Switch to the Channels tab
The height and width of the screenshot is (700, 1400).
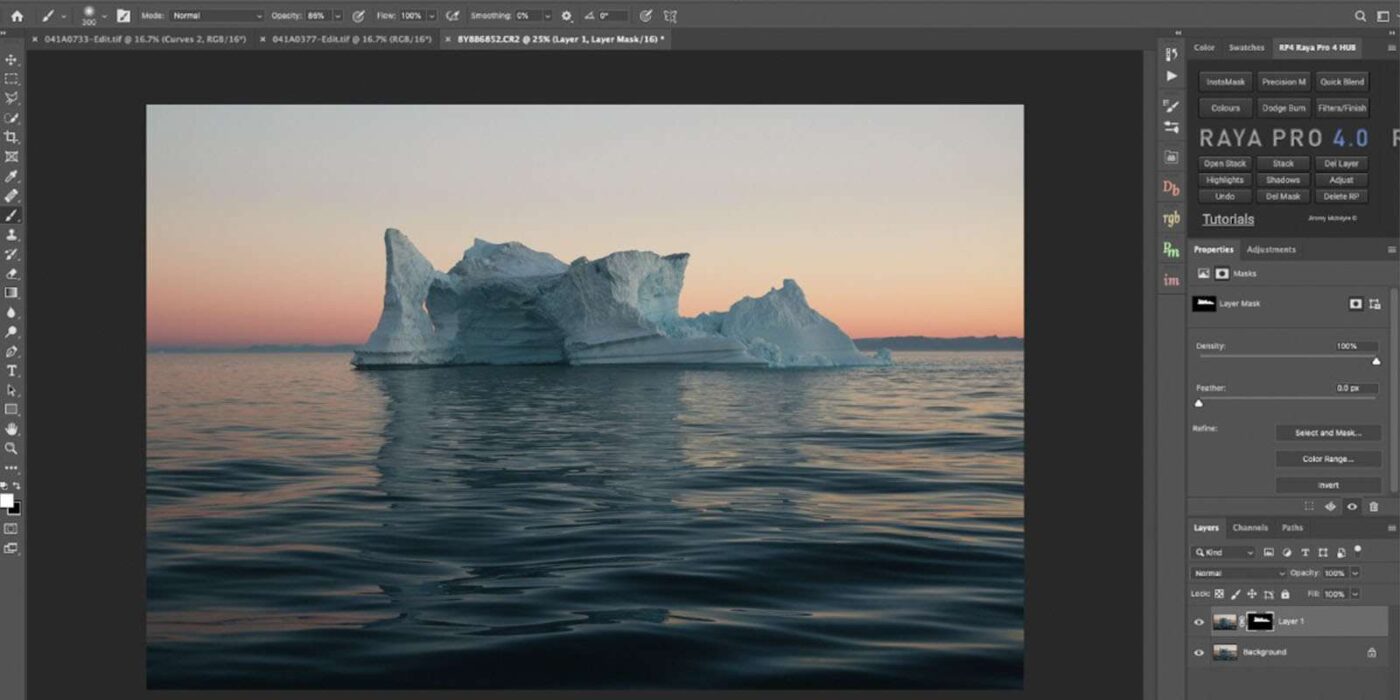point(1250,528)
